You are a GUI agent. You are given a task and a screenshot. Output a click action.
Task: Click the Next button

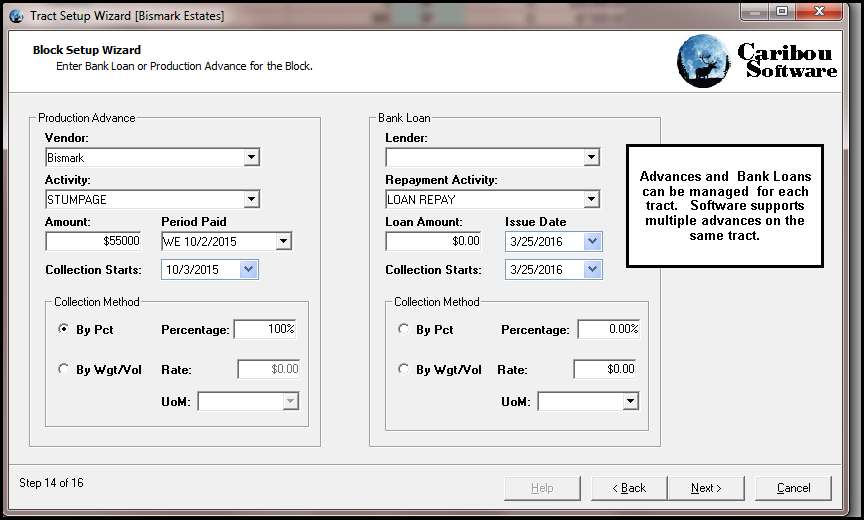point(706,488)
